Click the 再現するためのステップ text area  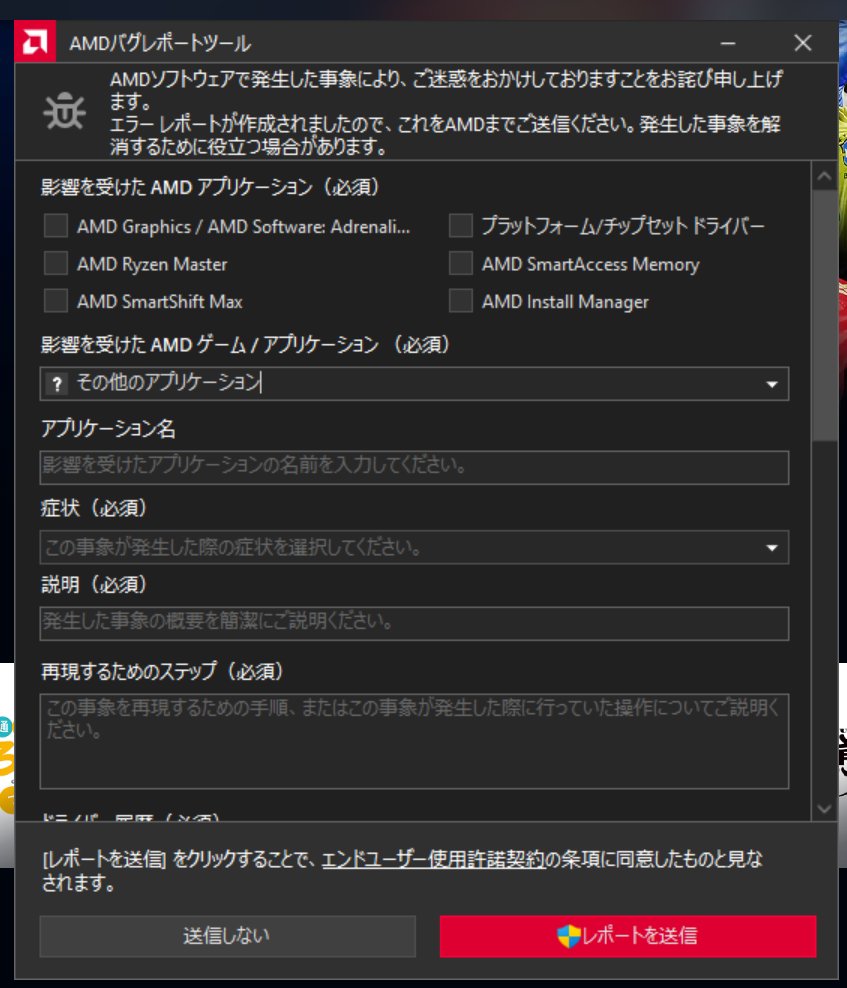pos(414,741)
